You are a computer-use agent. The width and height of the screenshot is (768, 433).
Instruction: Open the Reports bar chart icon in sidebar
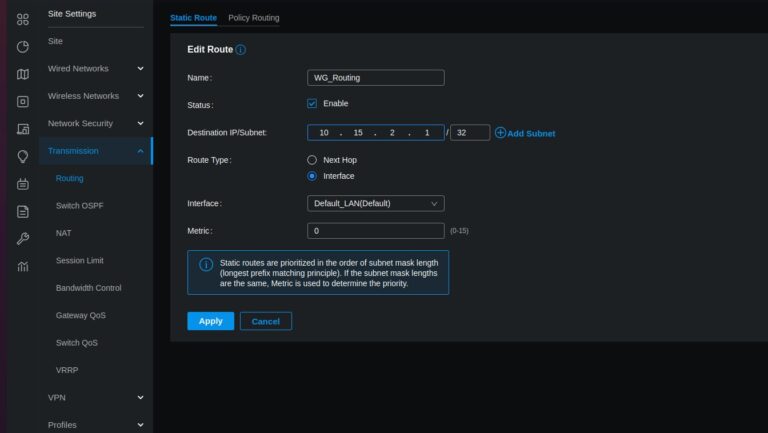point(23,266)
